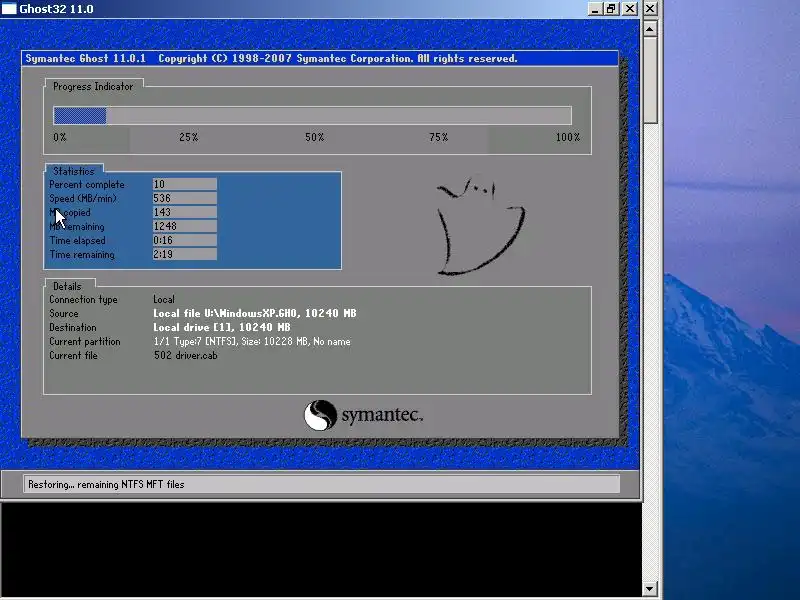The height and width of the screenshot is (600, 800).
Task: Click the Symantec yin-yang logo icon
Action: click(320, 415)
